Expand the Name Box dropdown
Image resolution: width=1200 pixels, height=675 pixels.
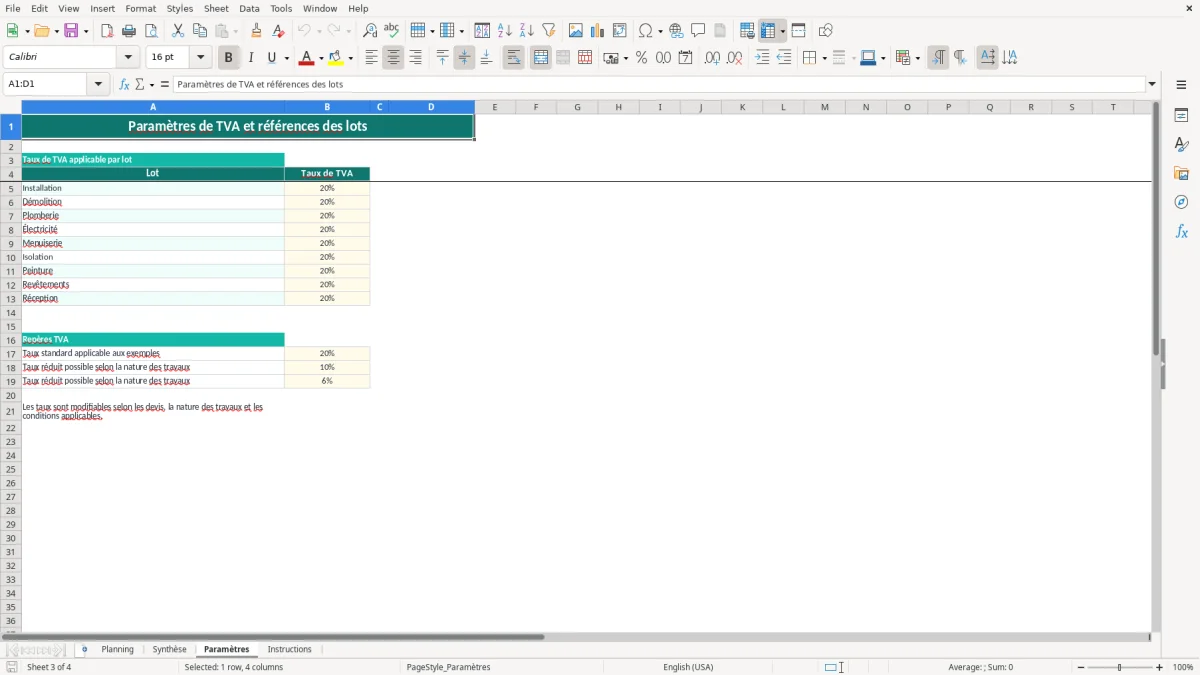tap(99, 84)
